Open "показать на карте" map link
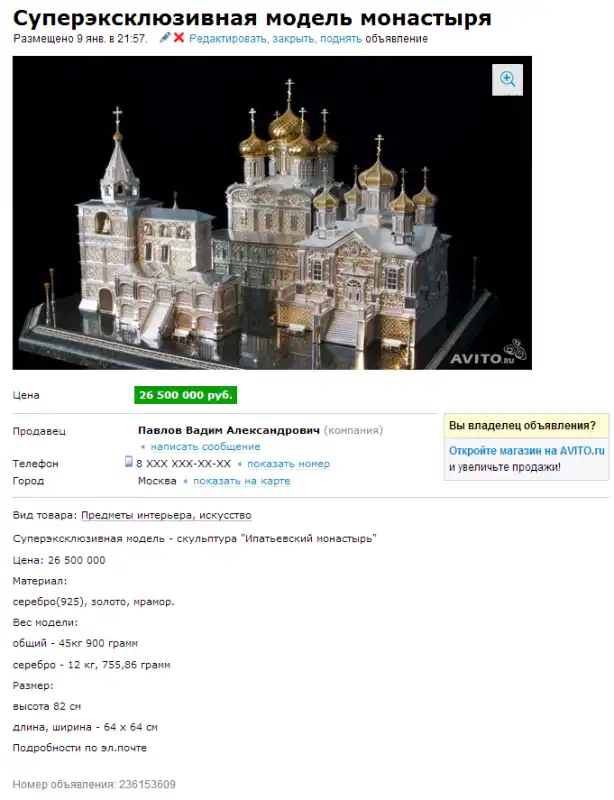 click(x=241, y=481)
